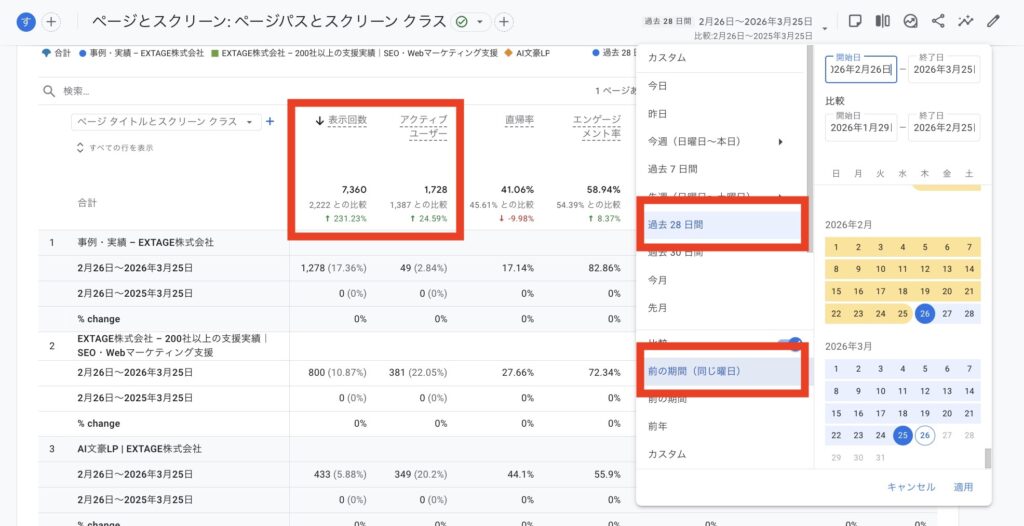Click row 1 title 事例・実績 – EXTAGE株式会社 in table
Image resolution: width=1024 pixels, height=526 pixels.
[x=146, y=242]
